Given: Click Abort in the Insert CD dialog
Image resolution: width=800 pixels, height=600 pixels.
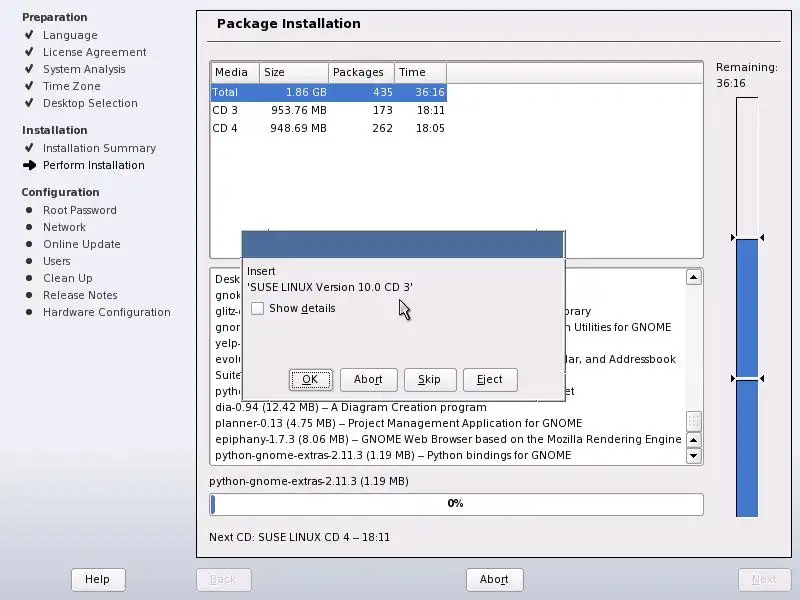Looking at the screenshot, I should (368, 380).
